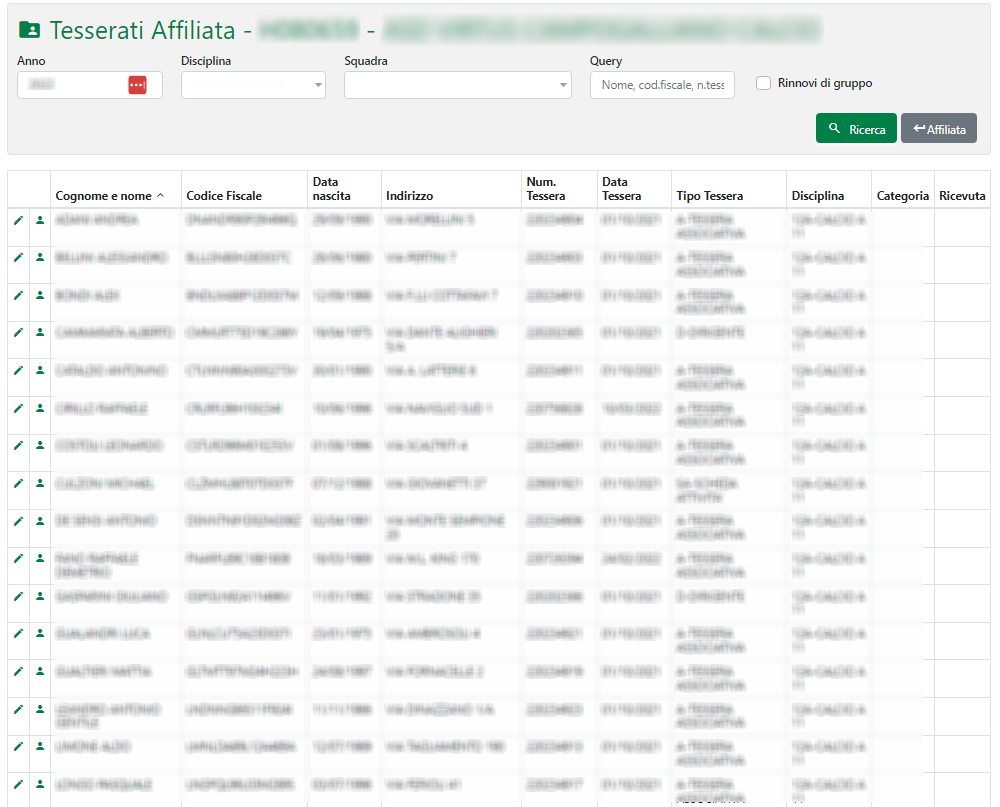Toggle sort arrow on Cognome e nome column
The image size is (1000, 807).
click(160, 196)
